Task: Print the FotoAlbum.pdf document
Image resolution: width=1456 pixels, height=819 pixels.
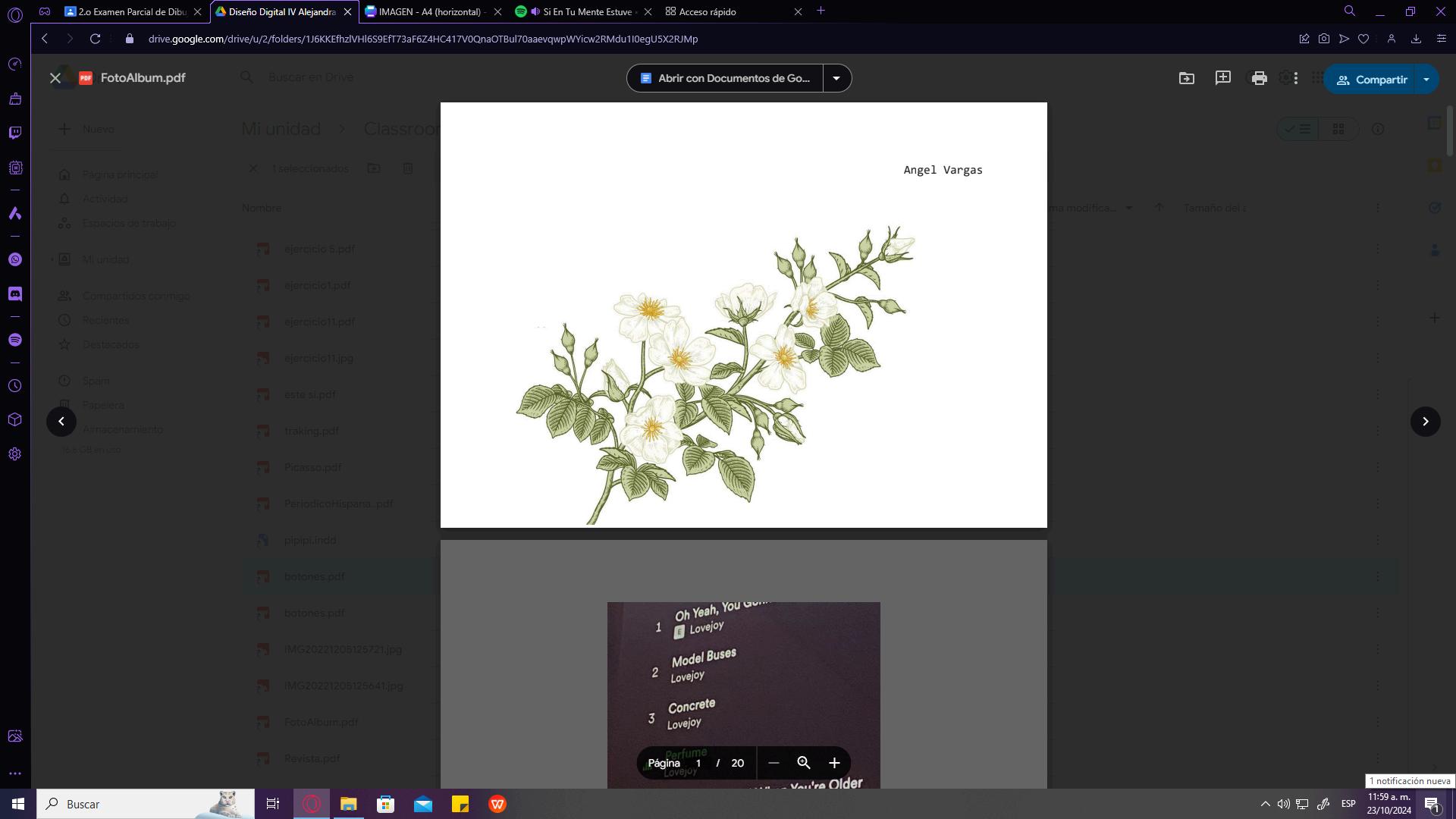Action: pyautogui.click(x=1259, y=79)
